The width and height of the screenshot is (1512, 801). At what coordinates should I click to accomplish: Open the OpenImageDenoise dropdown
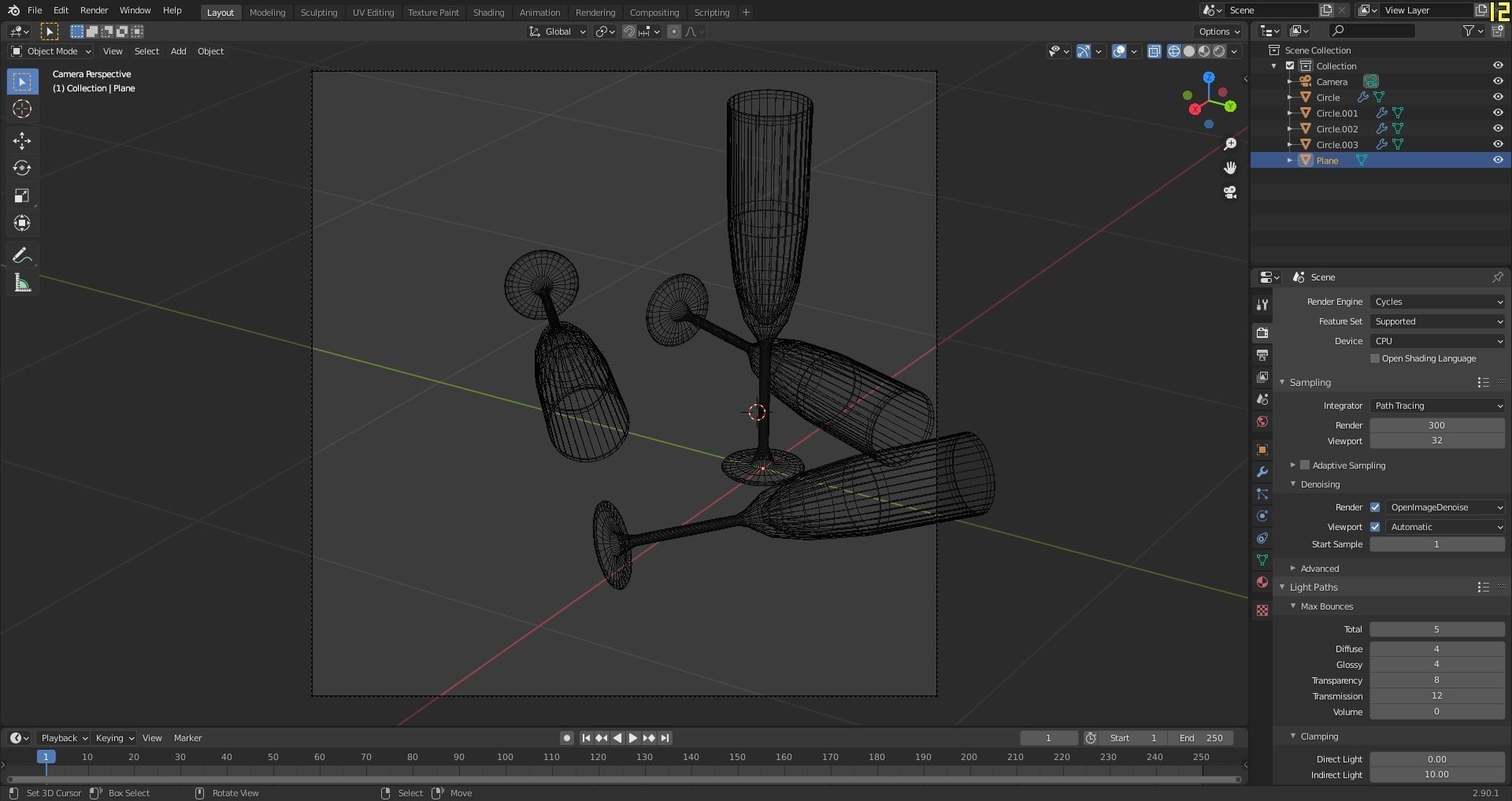(x=1445, y=507)
